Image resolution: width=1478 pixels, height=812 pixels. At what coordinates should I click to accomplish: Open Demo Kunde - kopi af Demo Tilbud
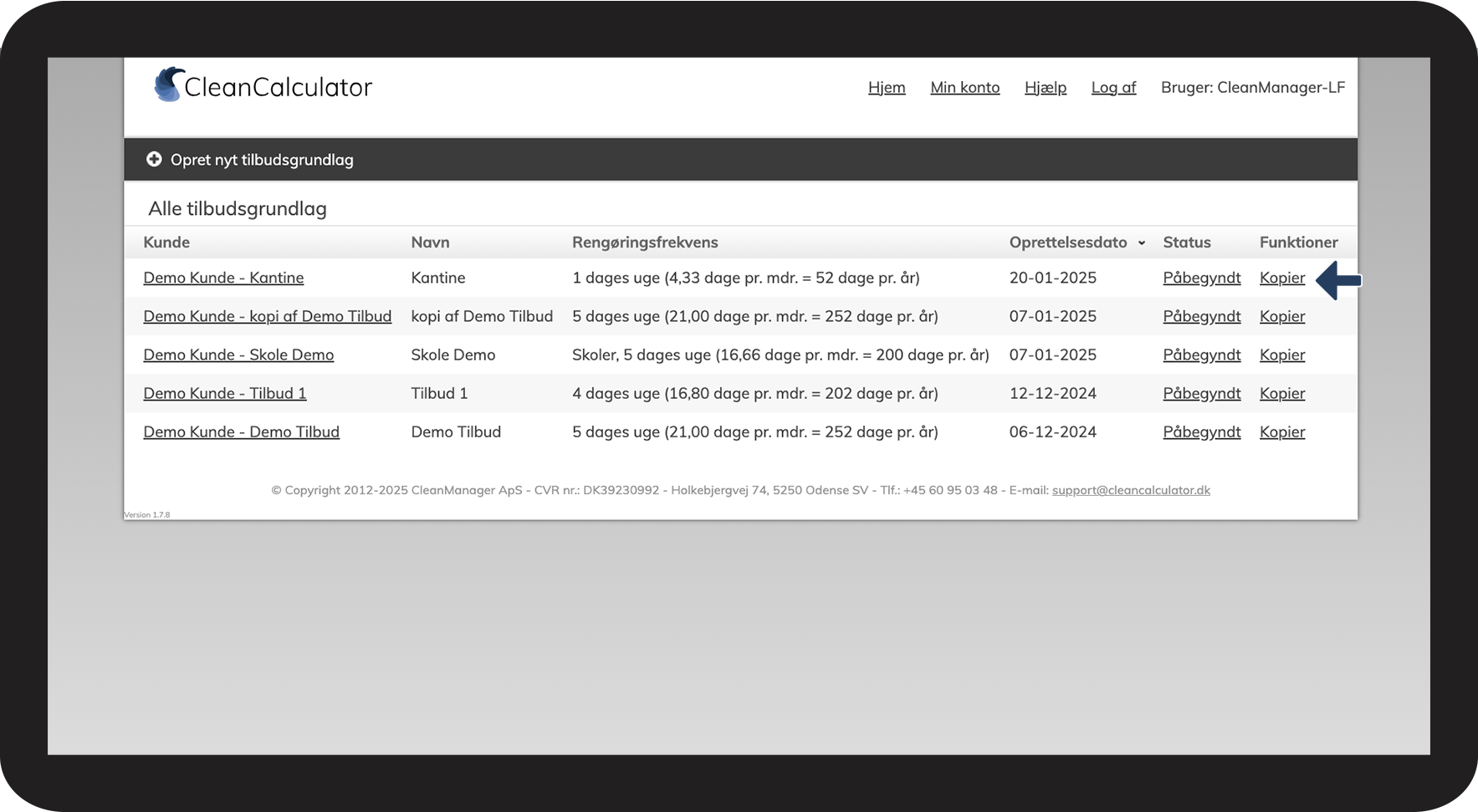(x=267, y=316)
